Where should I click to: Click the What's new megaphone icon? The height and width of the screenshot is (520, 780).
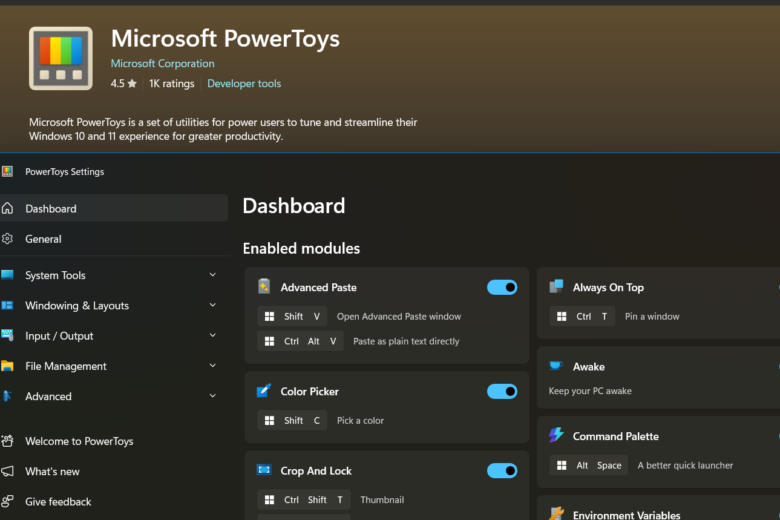tap(7, 471)
